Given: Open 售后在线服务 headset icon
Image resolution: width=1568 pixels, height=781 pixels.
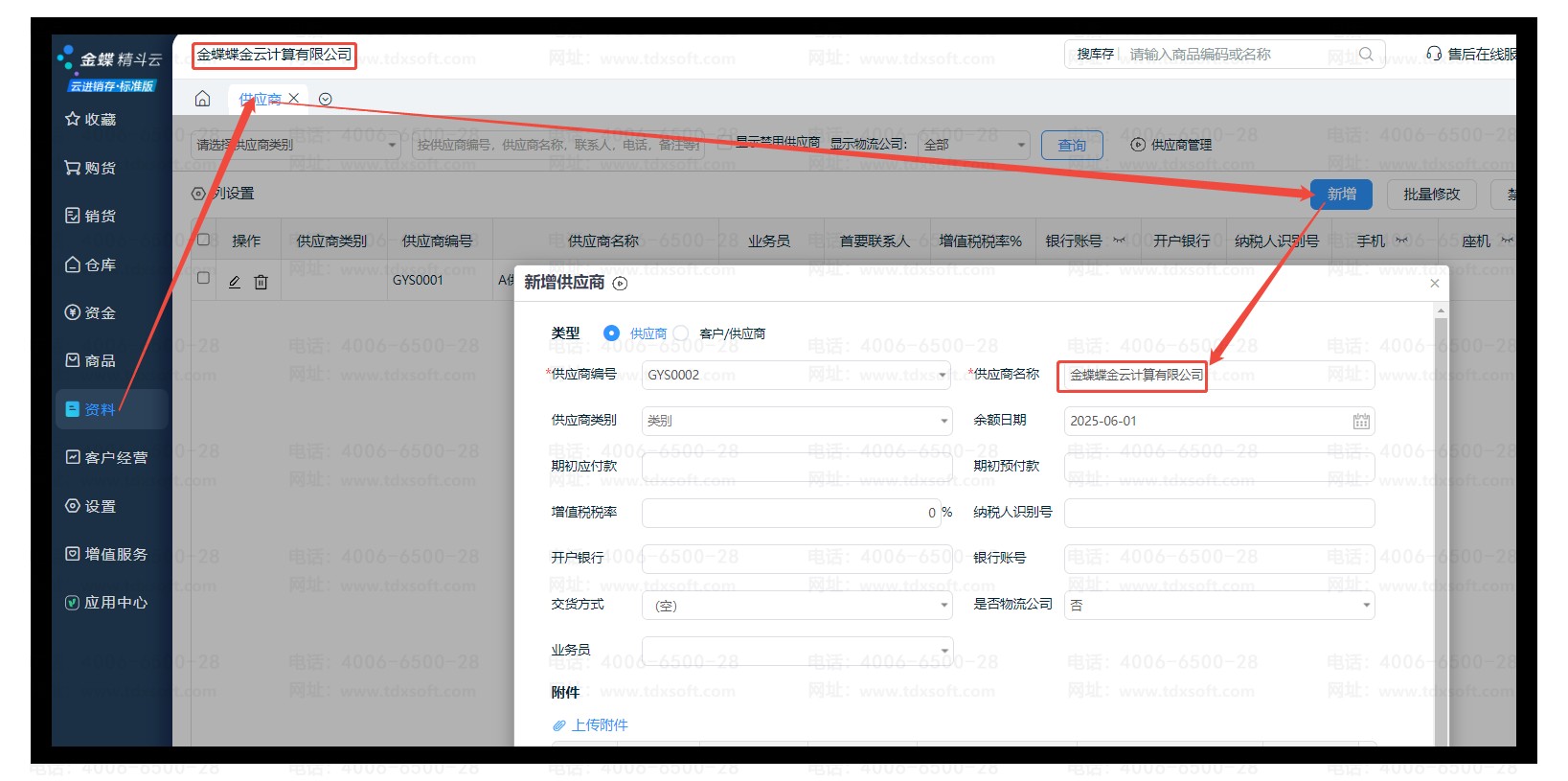Looking at the screenshot, I should pyautogui.click(x=1433, y=55).
